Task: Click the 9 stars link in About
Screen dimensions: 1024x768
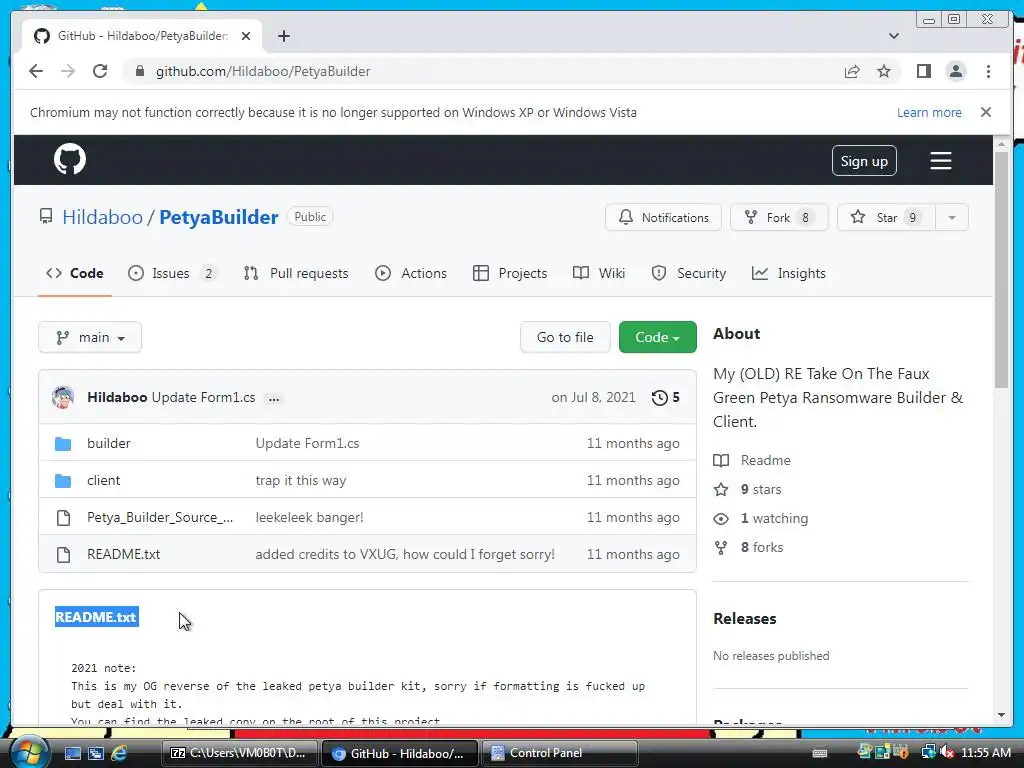Action: tap(748, 490)
